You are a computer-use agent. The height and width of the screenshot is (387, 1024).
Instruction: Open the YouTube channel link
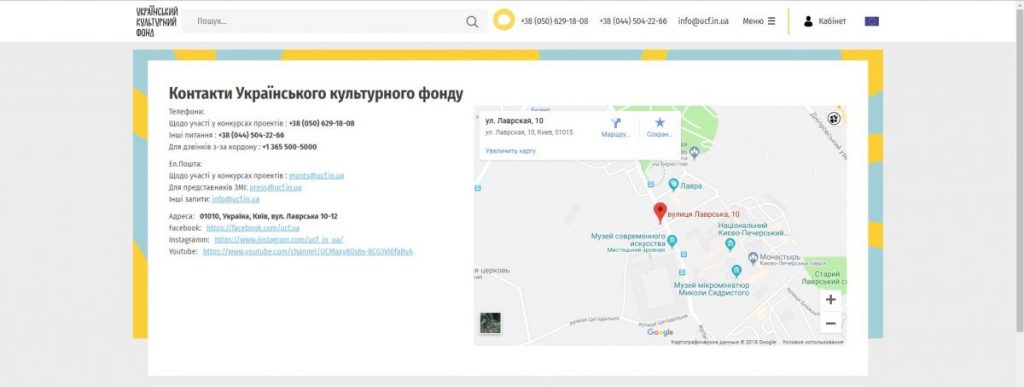pyautogui.click(x=308, y=251)
